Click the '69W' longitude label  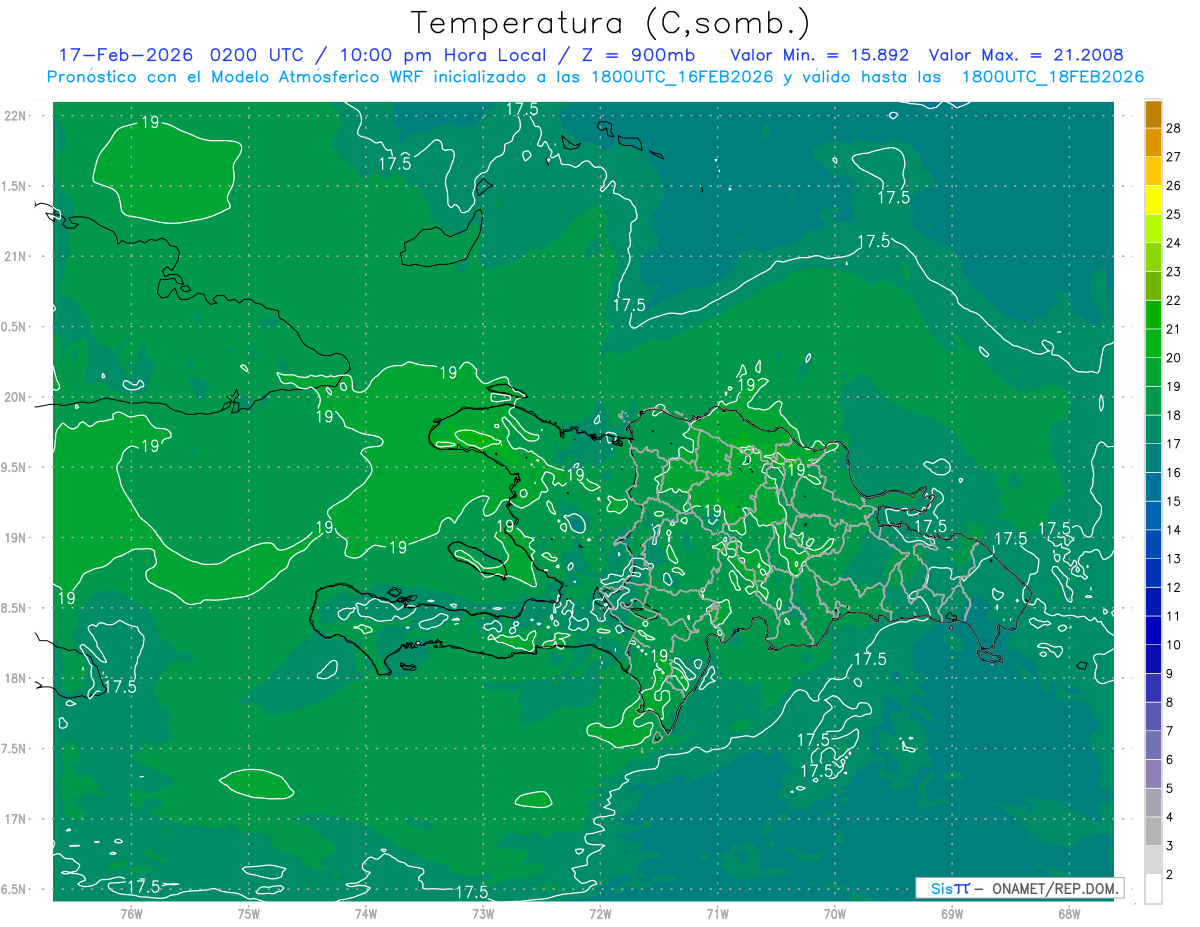click(952, 912)
